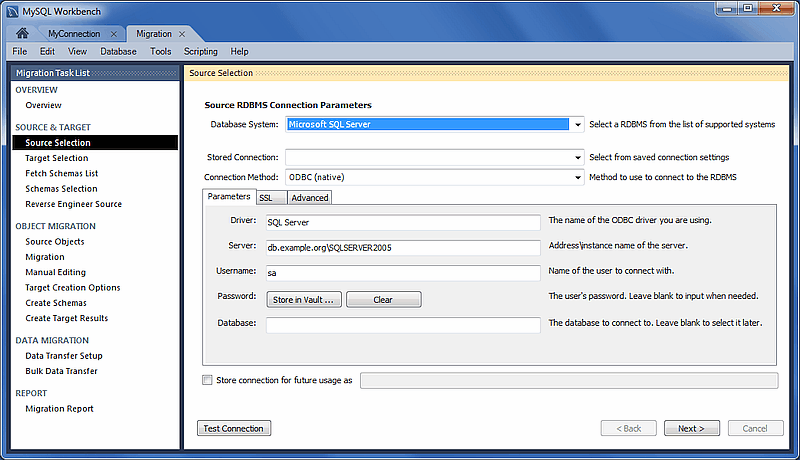Click Store in Vault button

click(x=304, y=299)
